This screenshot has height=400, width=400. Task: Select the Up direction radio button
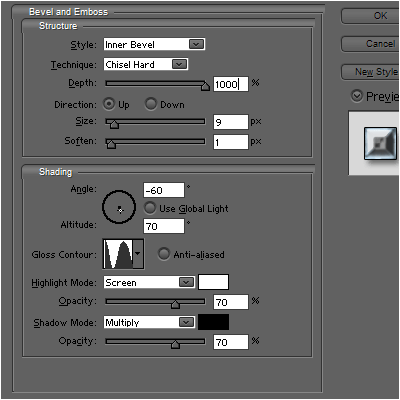pos(109,104)
